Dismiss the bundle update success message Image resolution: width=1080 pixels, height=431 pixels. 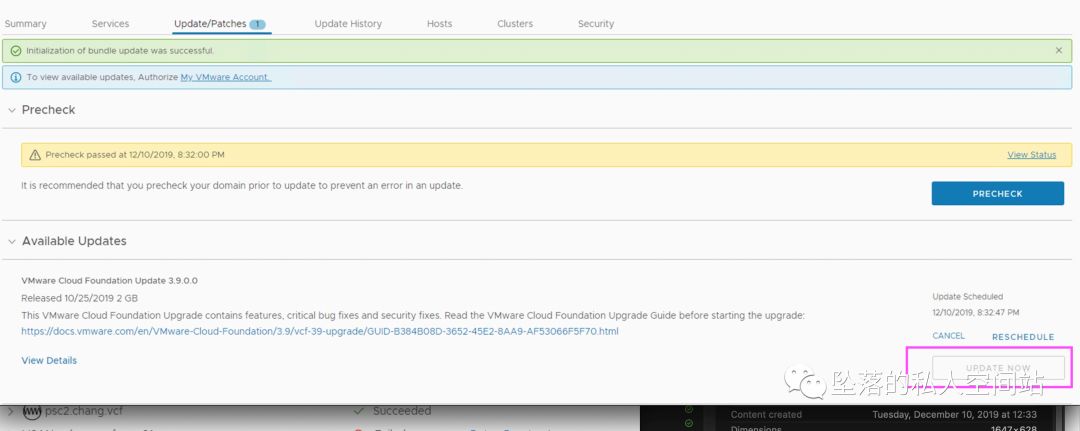[x=1059, y=50]
